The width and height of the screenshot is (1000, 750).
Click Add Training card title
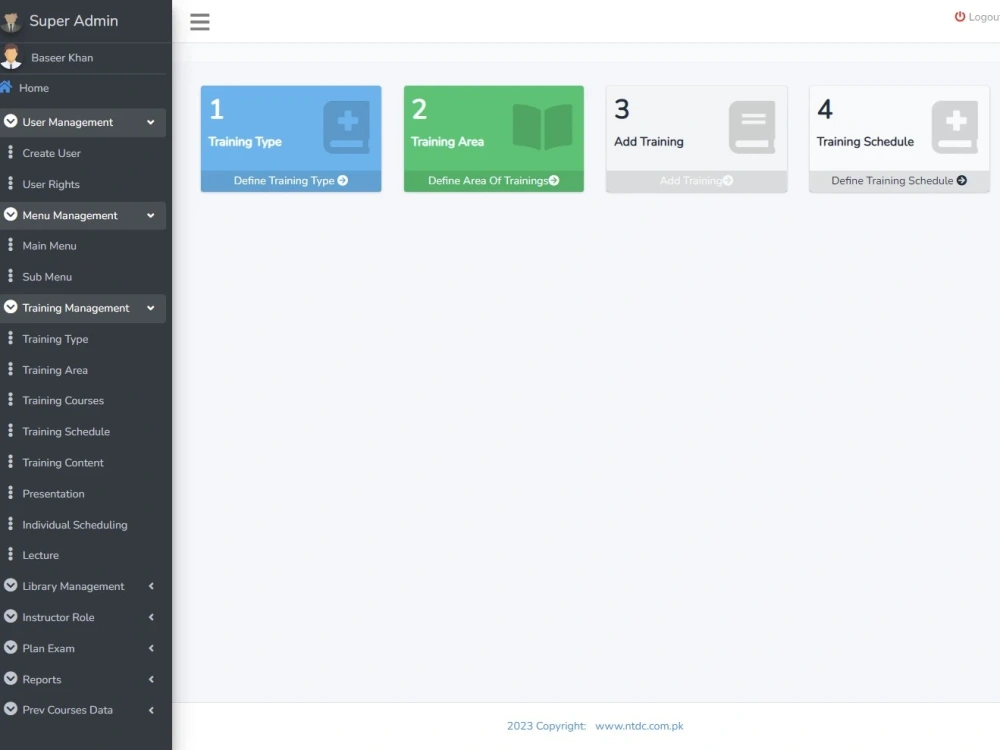649,142
